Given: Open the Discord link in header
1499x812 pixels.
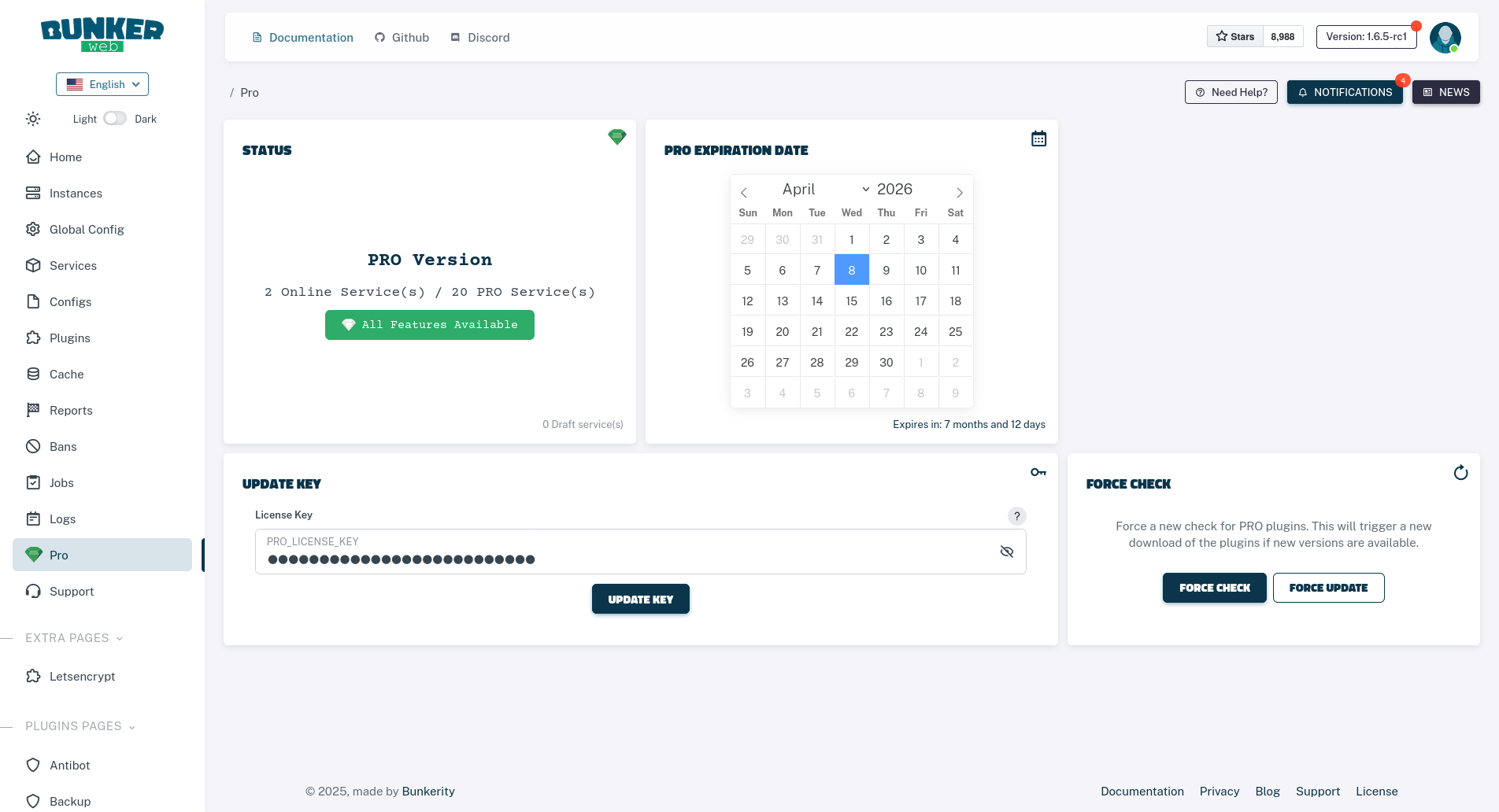Looking at the screenshot, I should pyautogui.click(x=479, y=38).
